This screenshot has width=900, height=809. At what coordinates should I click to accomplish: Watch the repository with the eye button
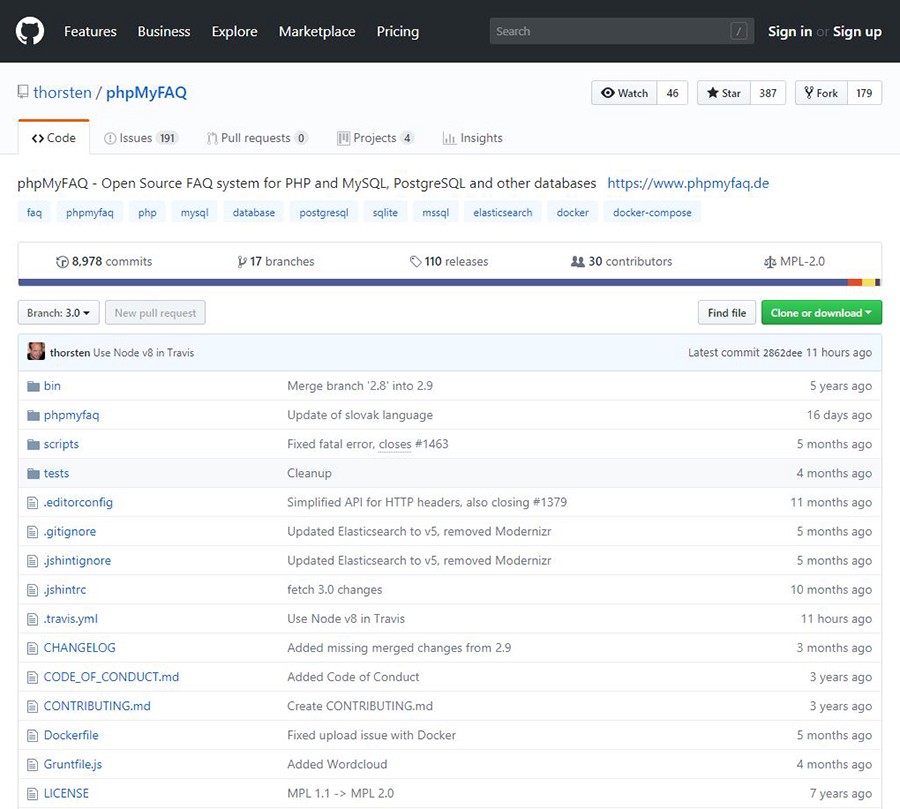tap(624, 93)
